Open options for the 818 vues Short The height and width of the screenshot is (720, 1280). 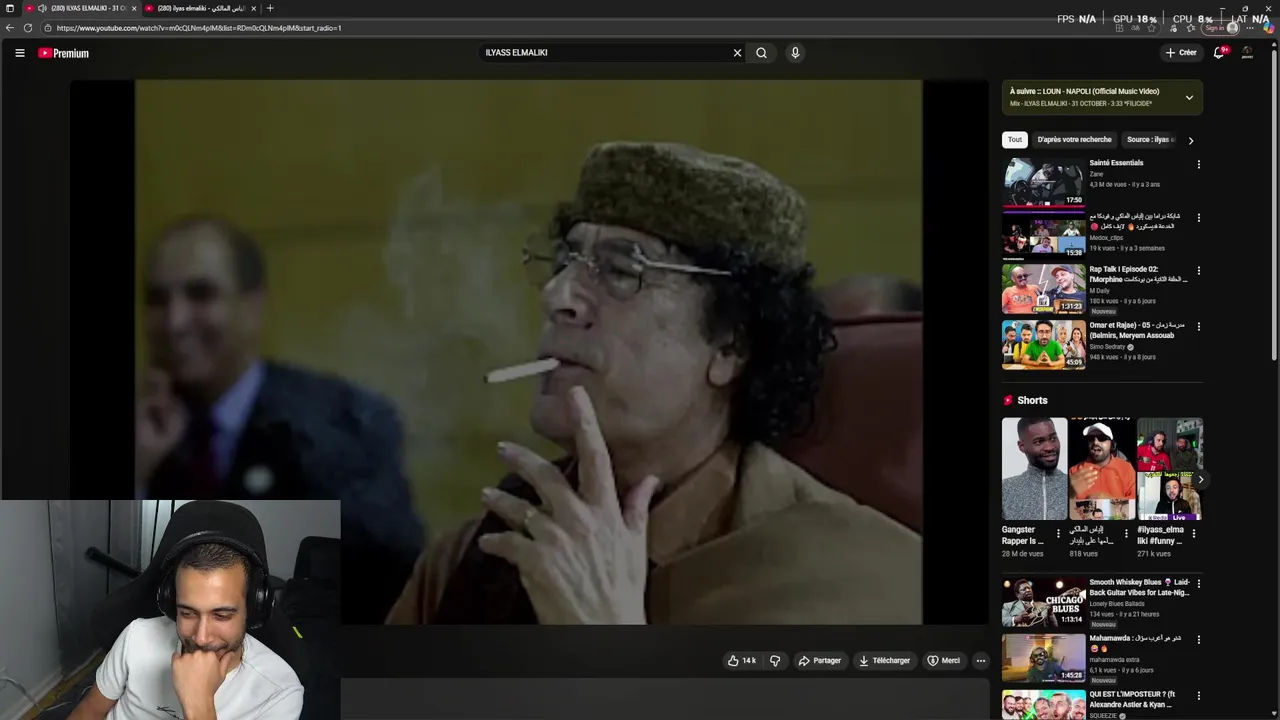[x=1126, y=534]
